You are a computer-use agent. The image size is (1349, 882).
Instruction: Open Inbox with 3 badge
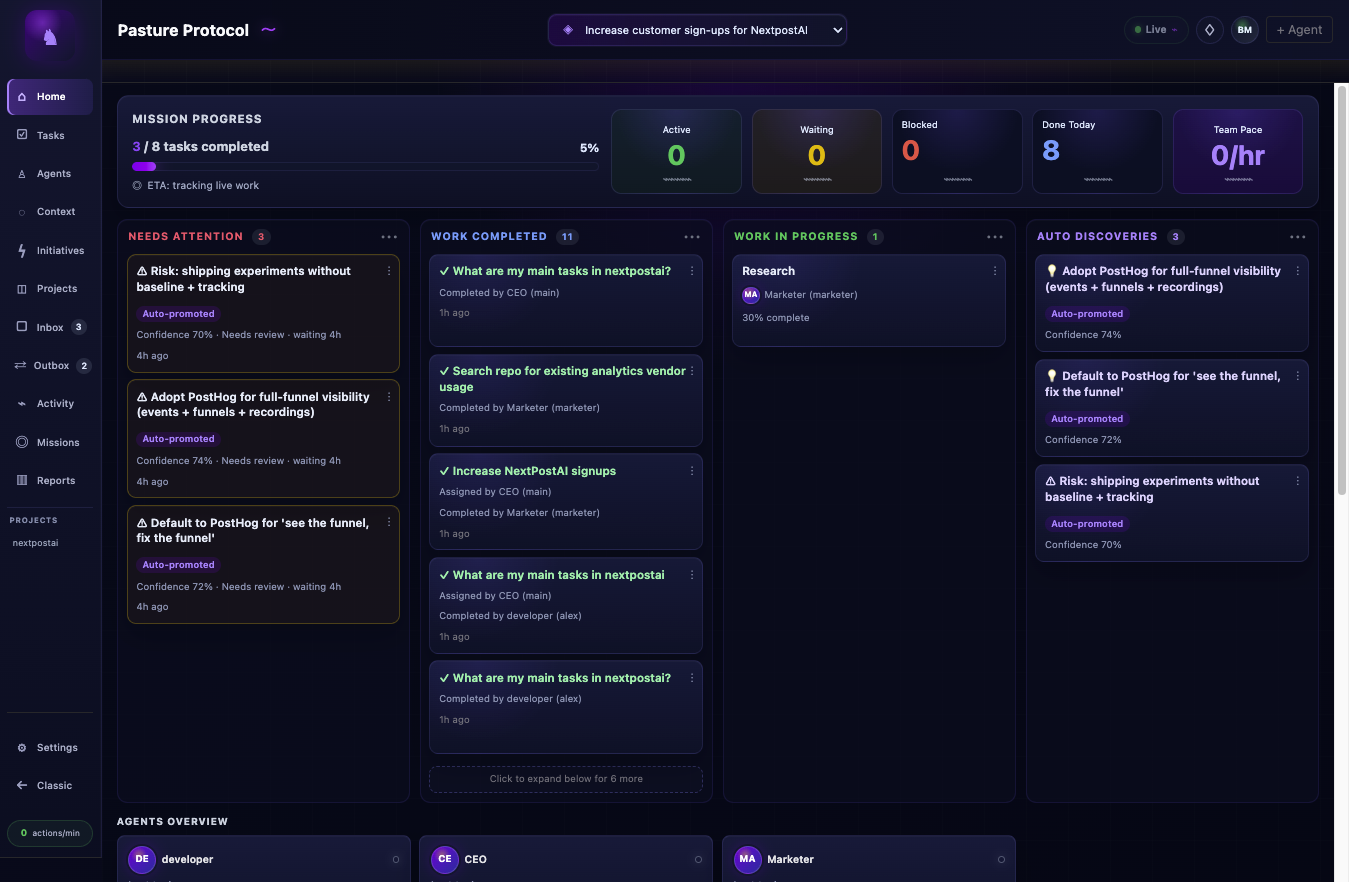50,327
